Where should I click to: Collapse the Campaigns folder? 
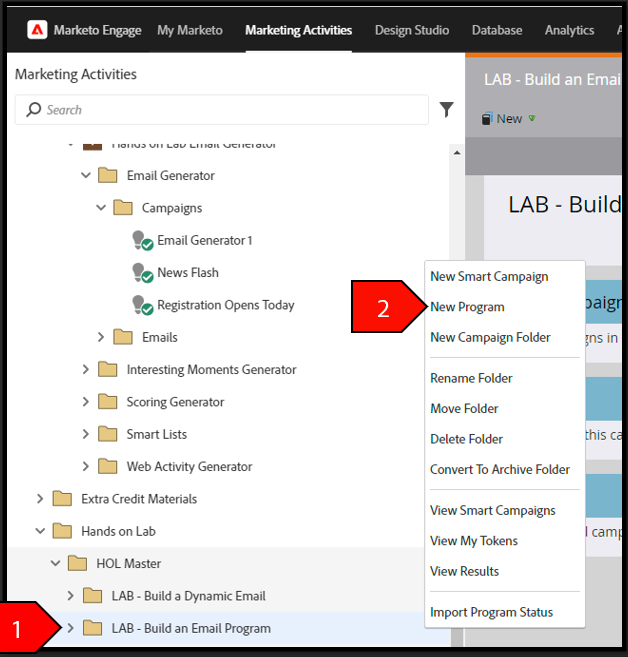pos(101,207)
